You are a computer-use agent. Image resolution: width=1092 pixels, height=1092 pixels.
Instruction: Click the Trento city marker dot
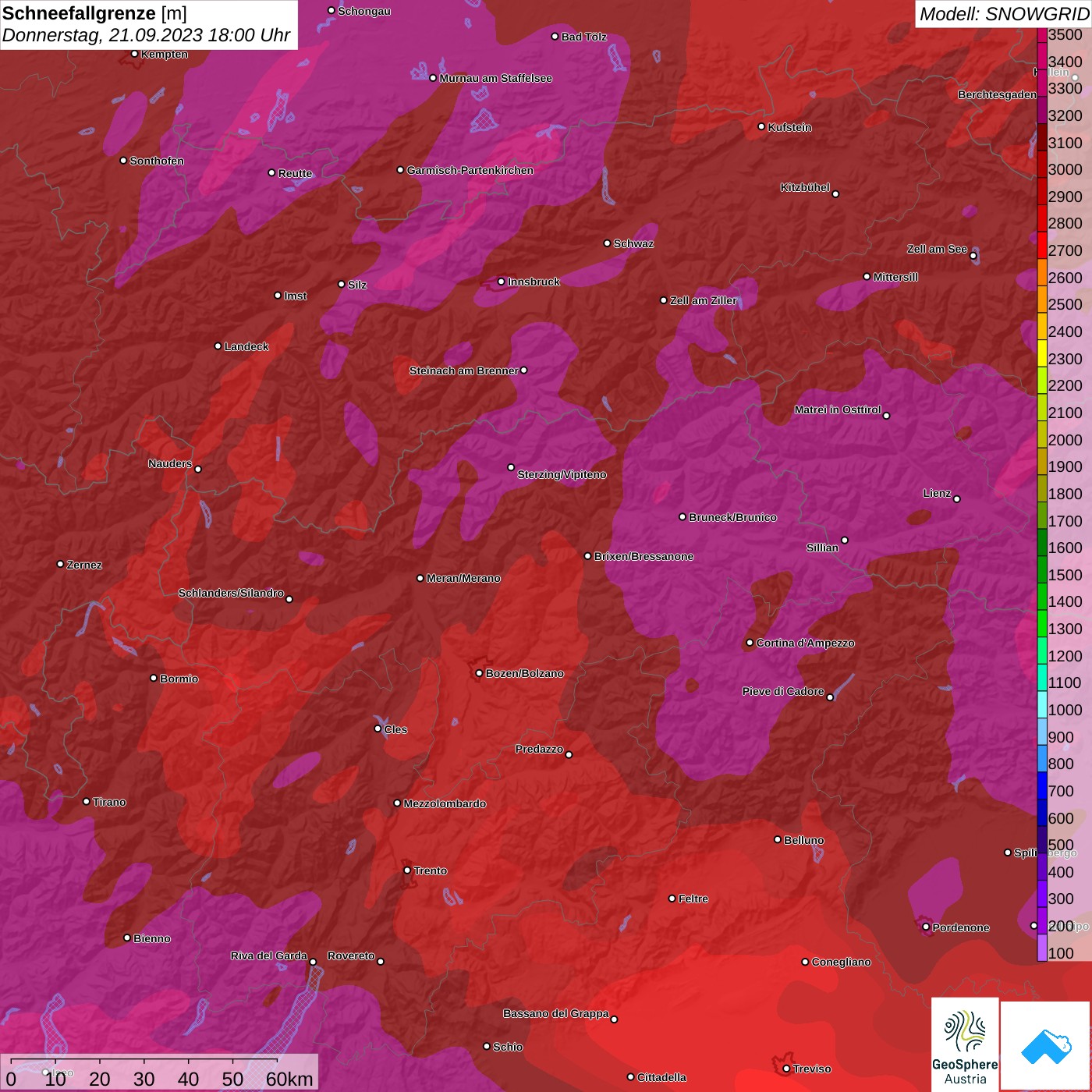tap(407, 870)
